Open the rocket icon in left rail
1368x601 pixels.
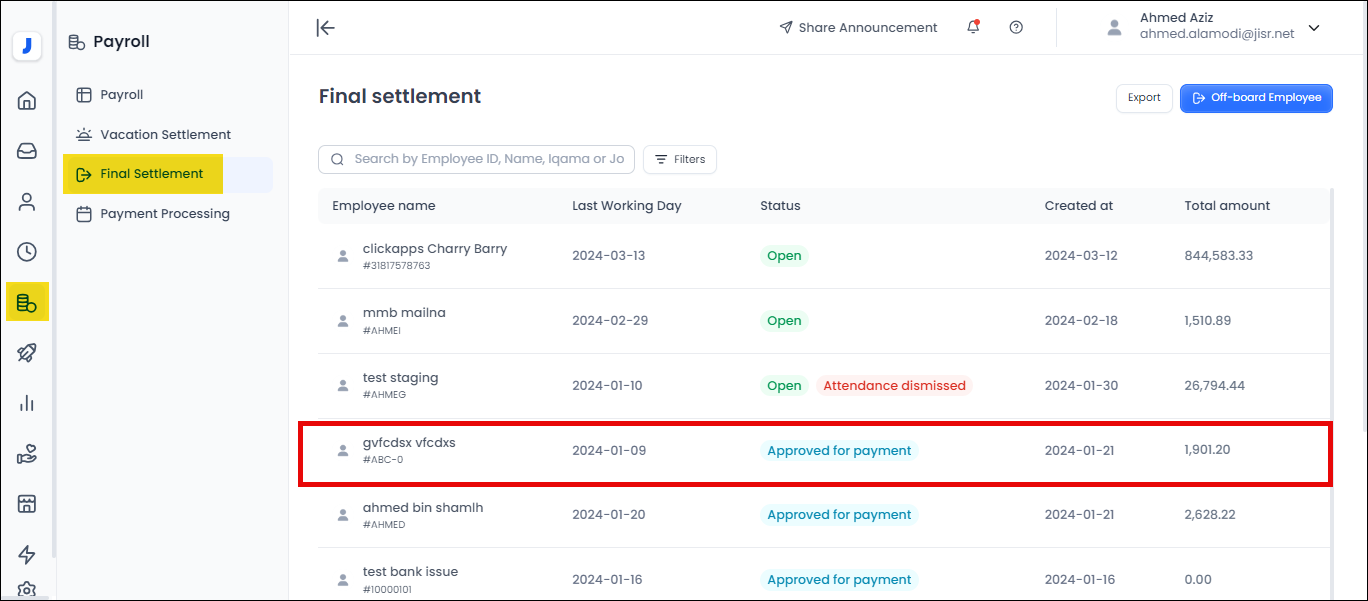[x=27, y=353]
